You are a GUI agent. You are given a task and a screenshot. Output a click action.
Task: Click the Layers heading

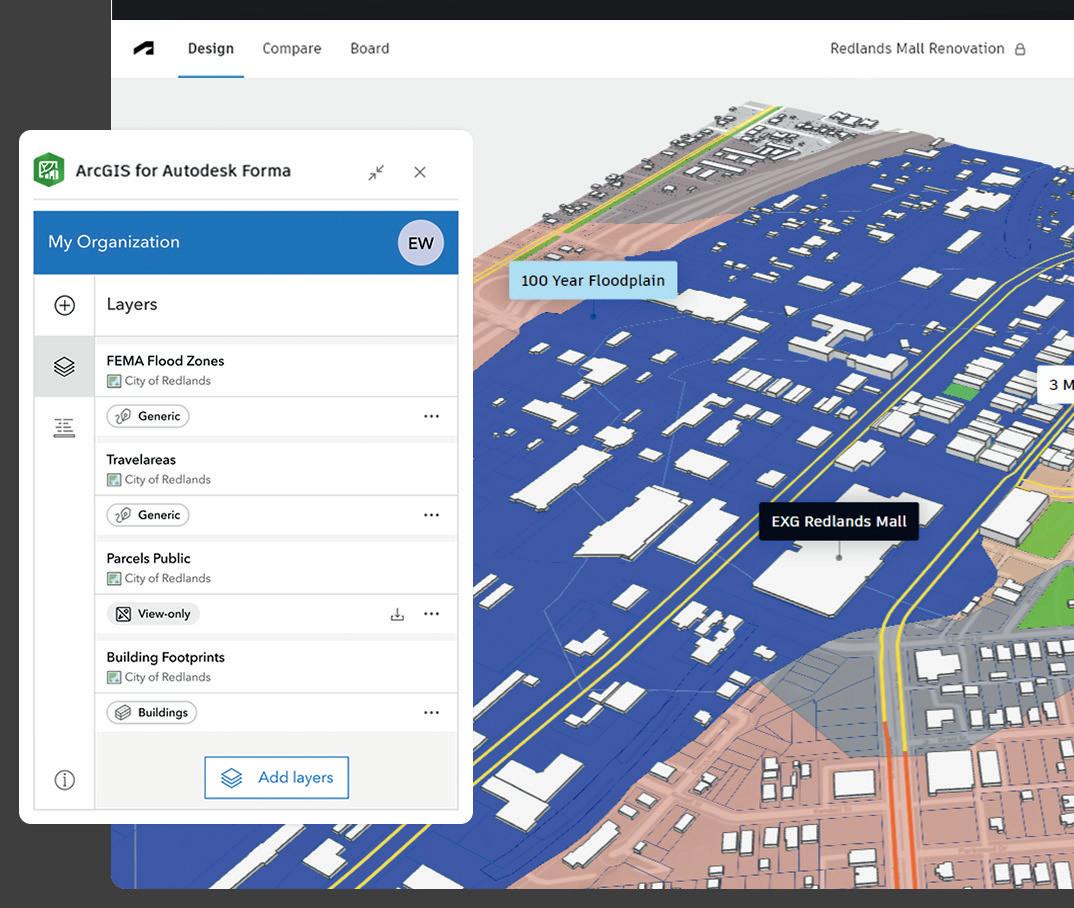click(x=132, y=304)
